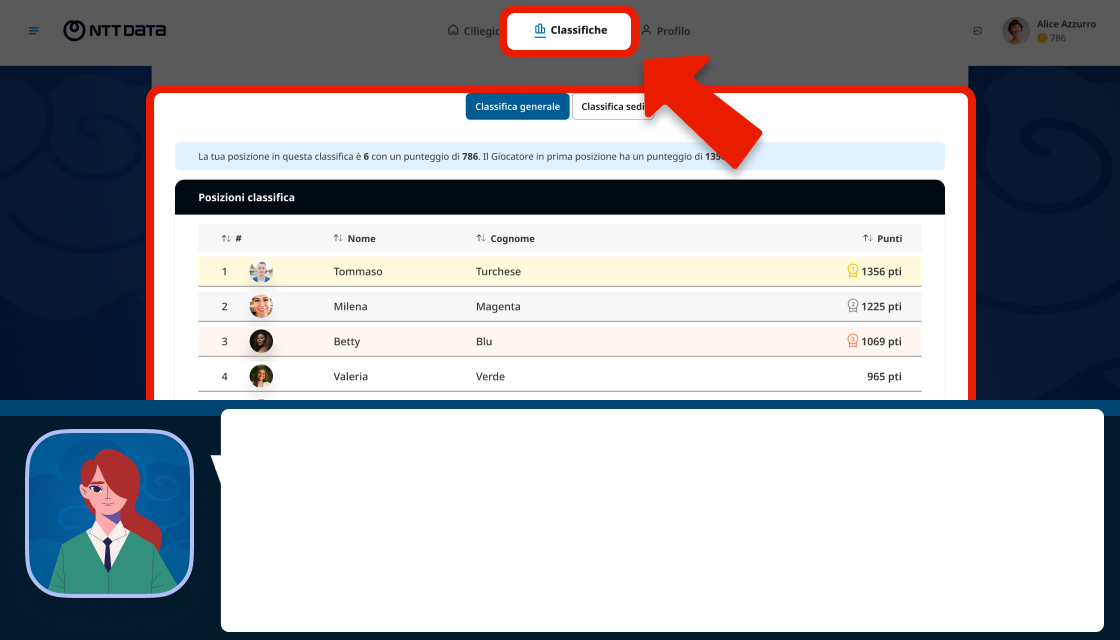Click the small icon left of Alice's avatar
Screen dimensions: 1120x640
click(x=977, y=31)
